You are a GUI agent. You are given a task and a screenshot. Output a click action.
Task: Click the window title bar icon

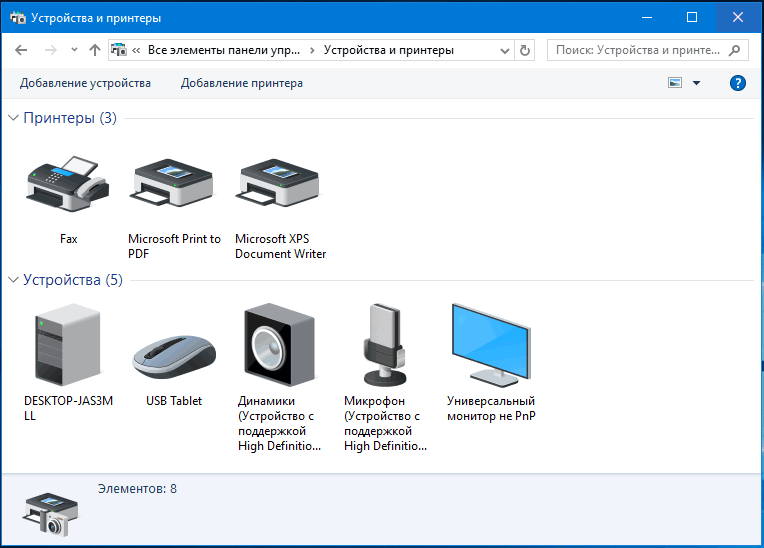coord(18,18)
